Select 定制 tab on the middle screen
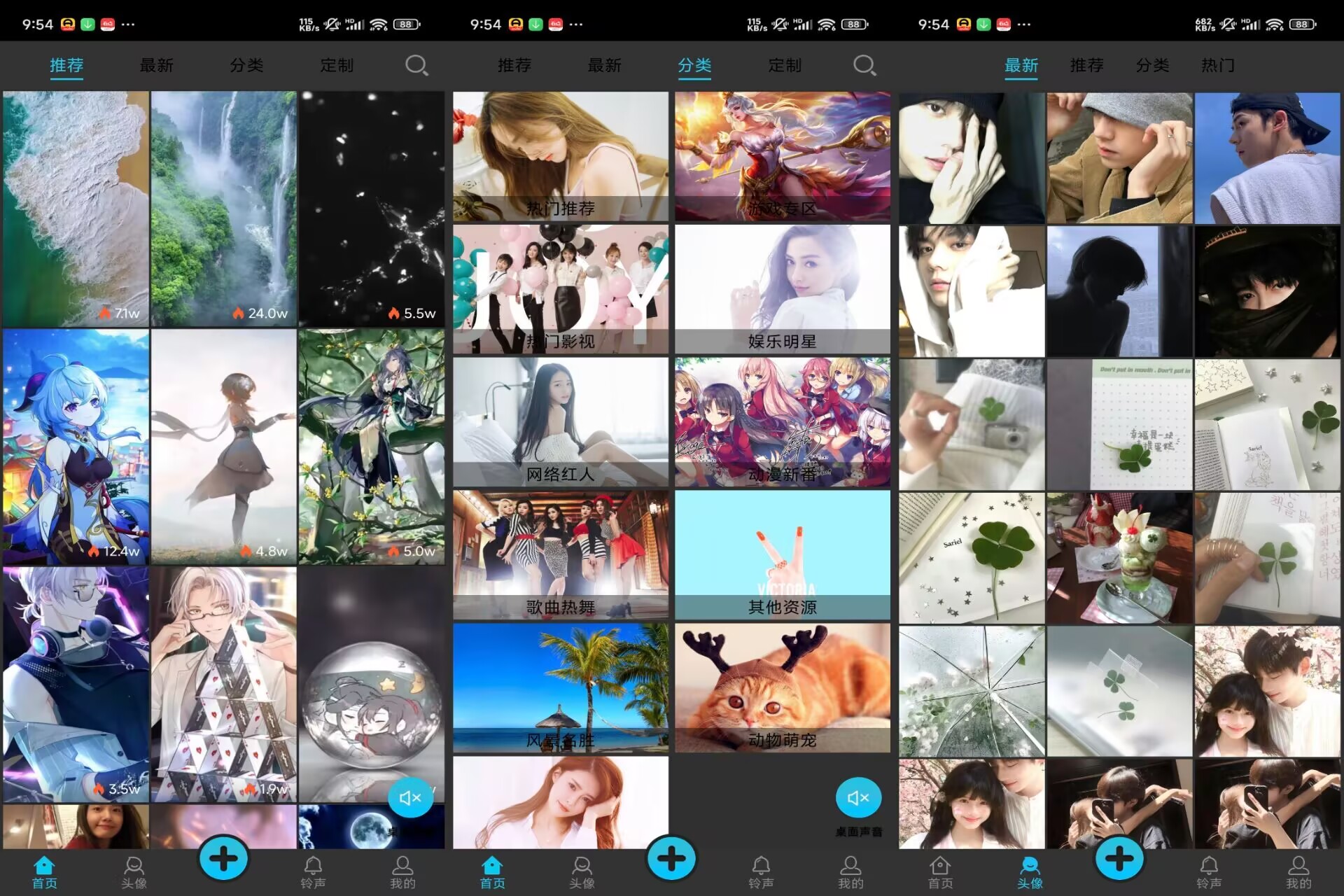This screenshot has width=1344, height=896. point(785,66)
